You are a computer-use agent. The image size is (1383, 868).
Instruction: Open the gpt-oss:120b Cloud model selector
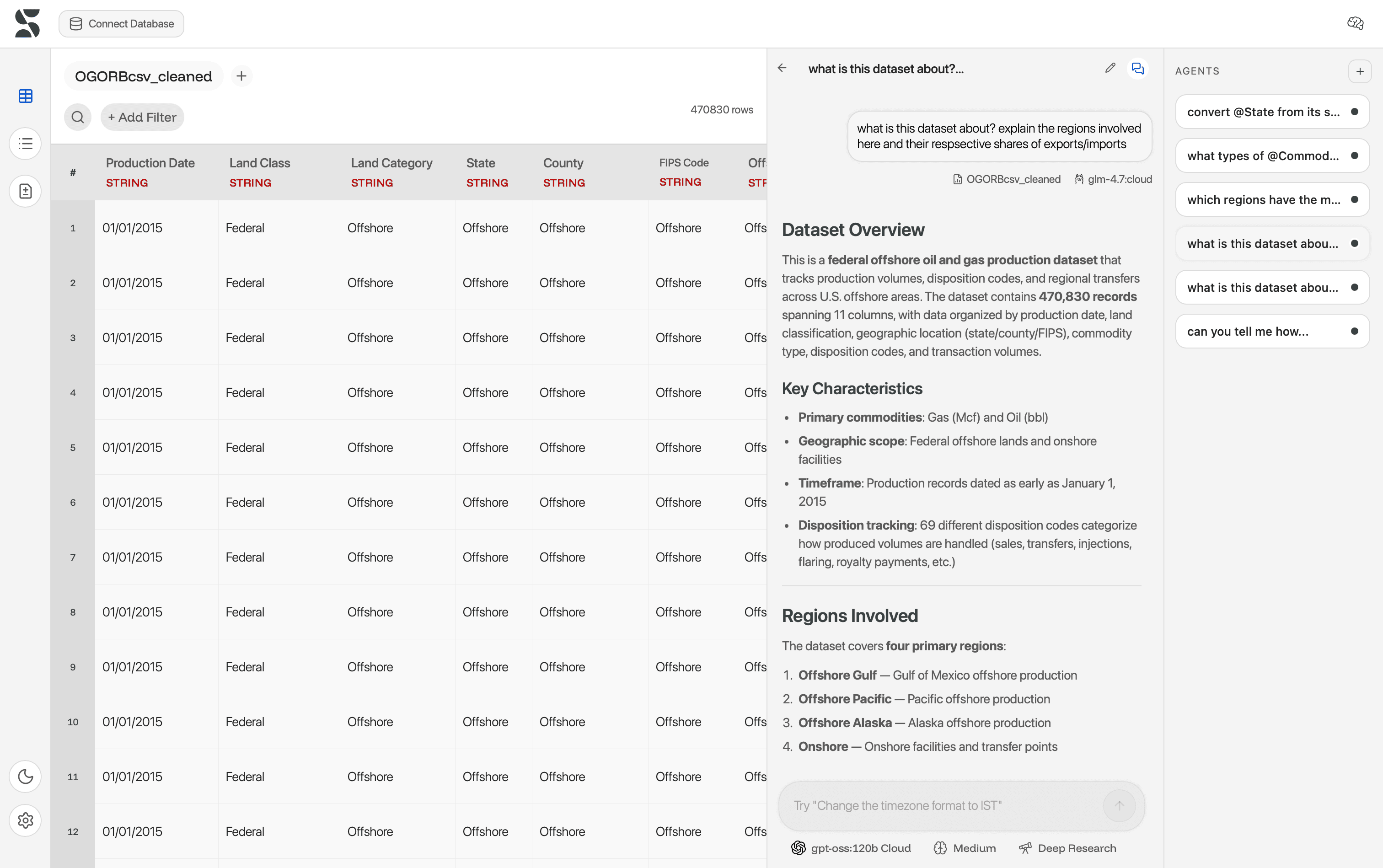851,848
